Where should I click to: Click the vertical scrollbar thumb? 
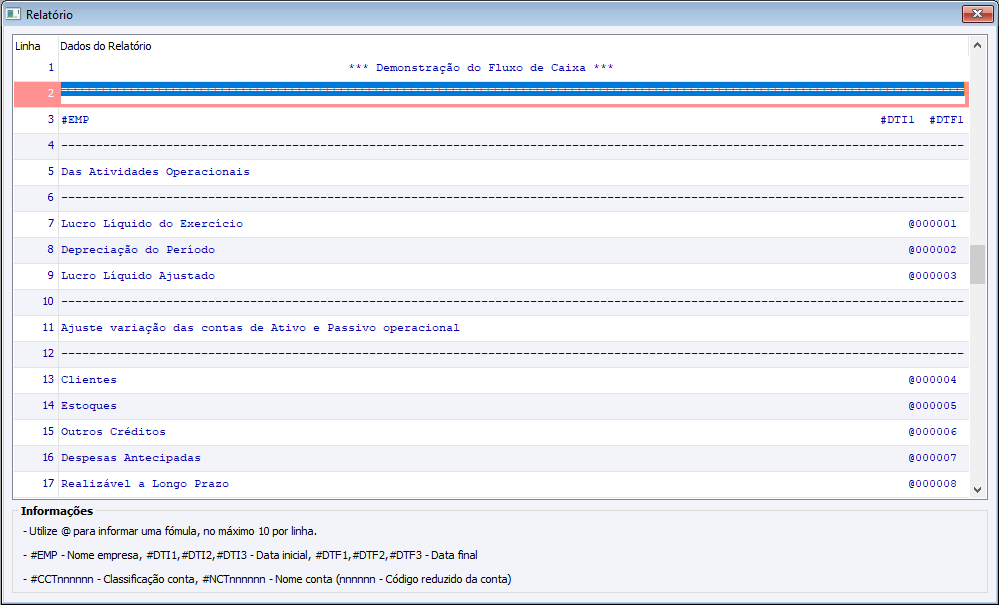pyautogui.click(x=977, y=264)
